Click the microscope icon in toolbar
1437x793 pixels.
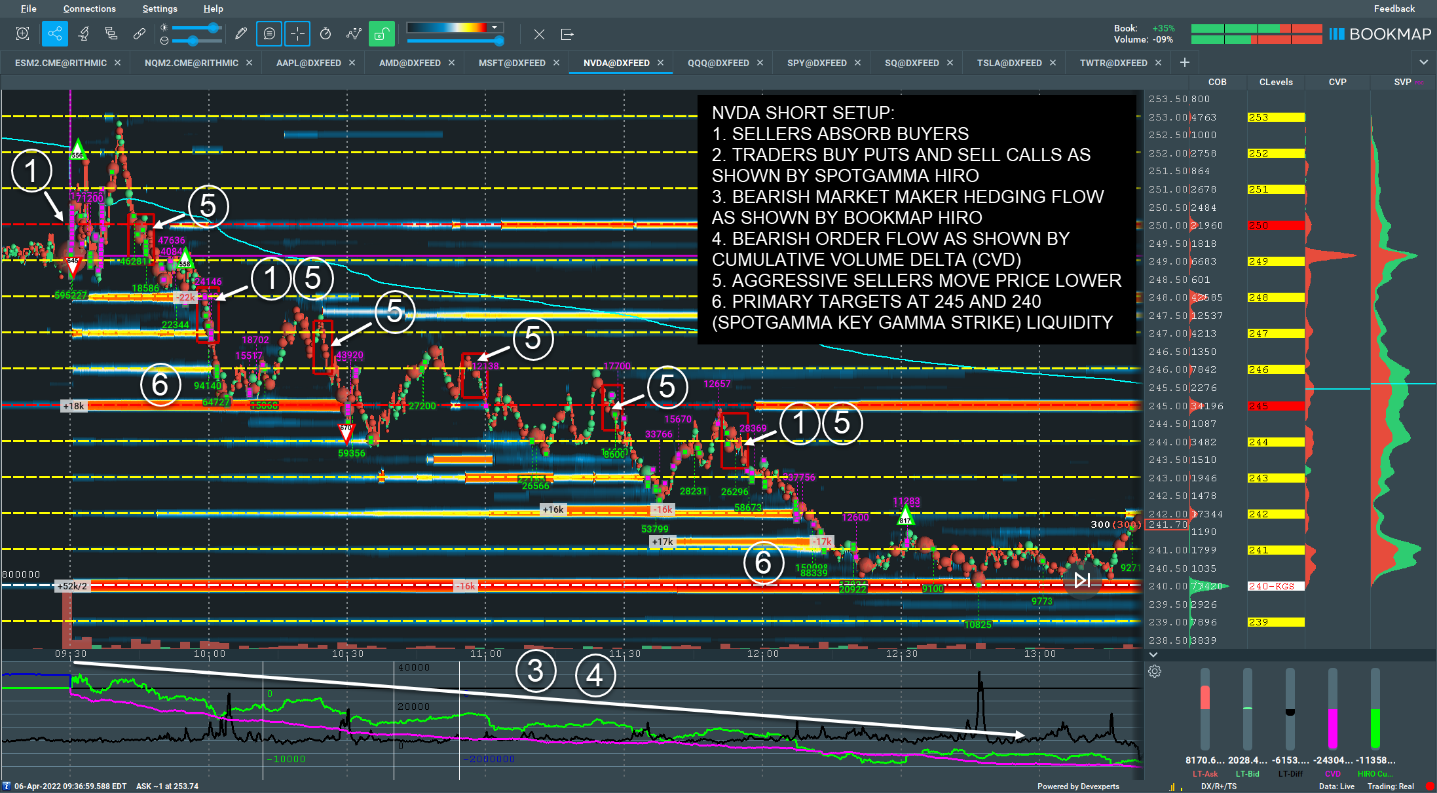[x=83, y=33]
